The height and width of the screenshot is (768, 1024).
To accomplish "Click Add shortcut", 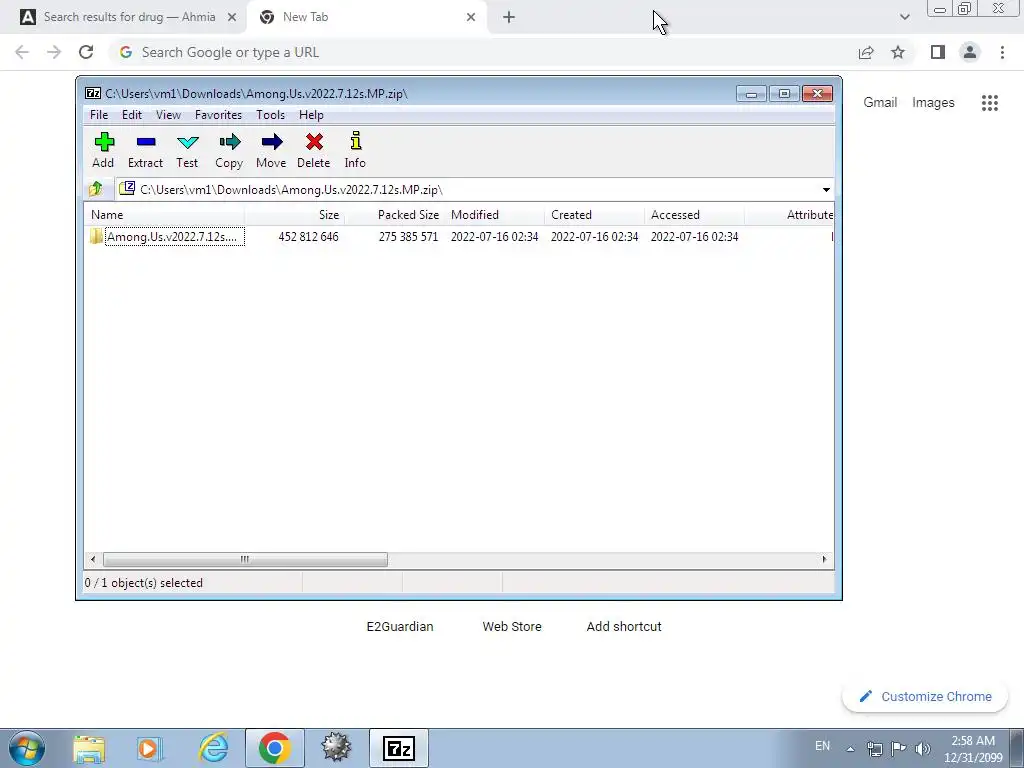I will point(624,626).
